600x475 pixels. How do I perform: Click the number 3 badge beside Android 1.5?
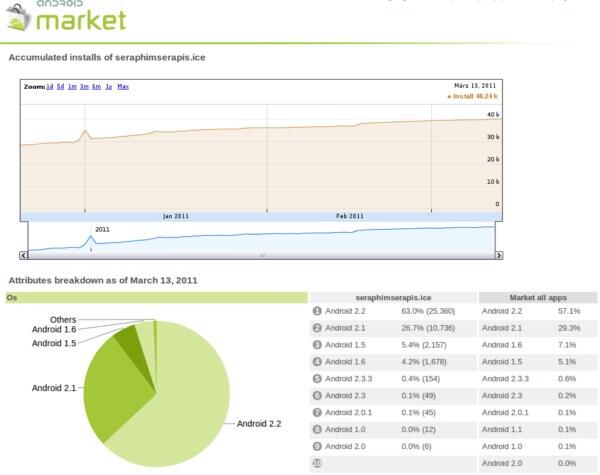click(317, 345)
